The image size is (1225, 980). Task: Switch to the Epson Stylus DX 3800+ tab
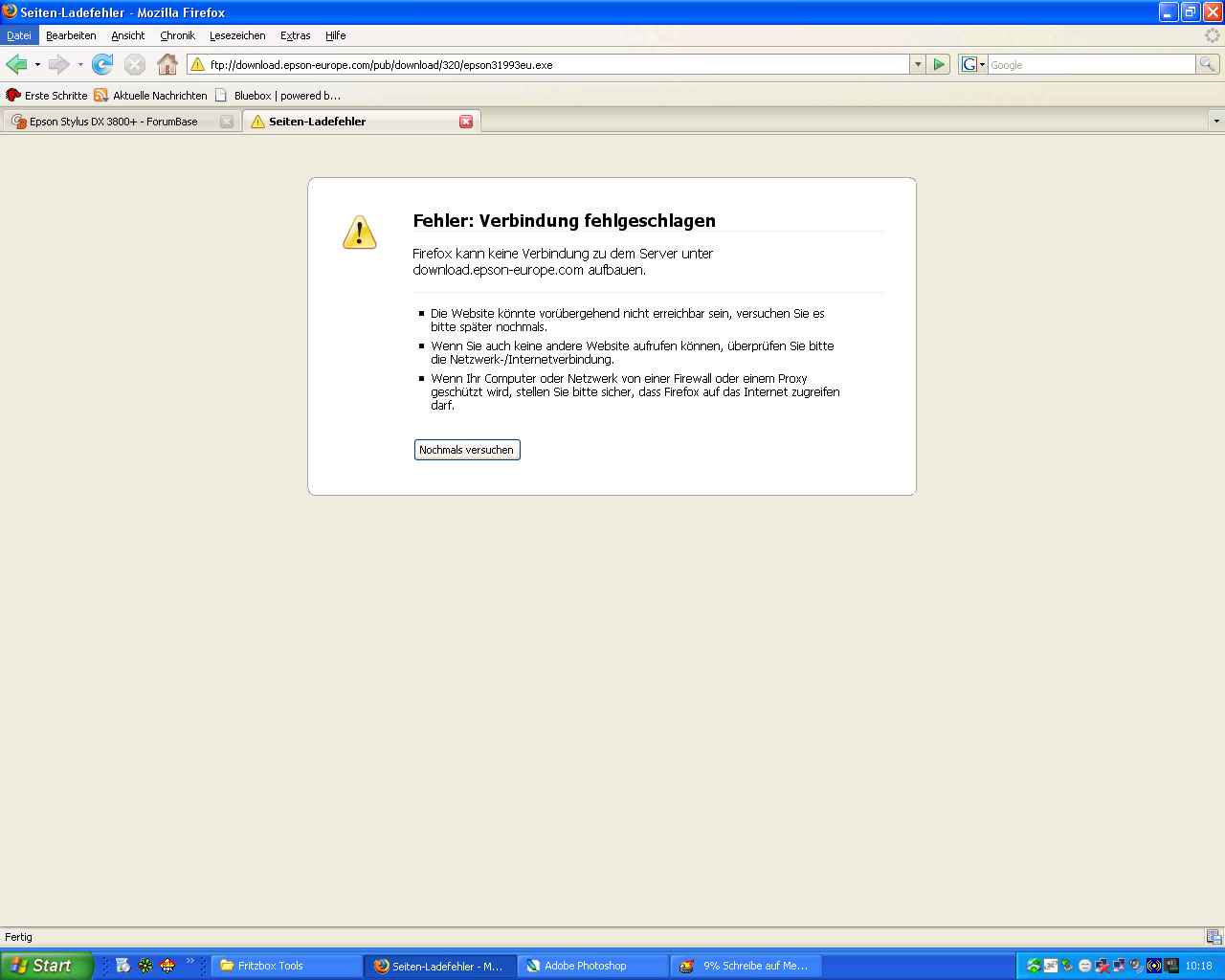point(113,122)
